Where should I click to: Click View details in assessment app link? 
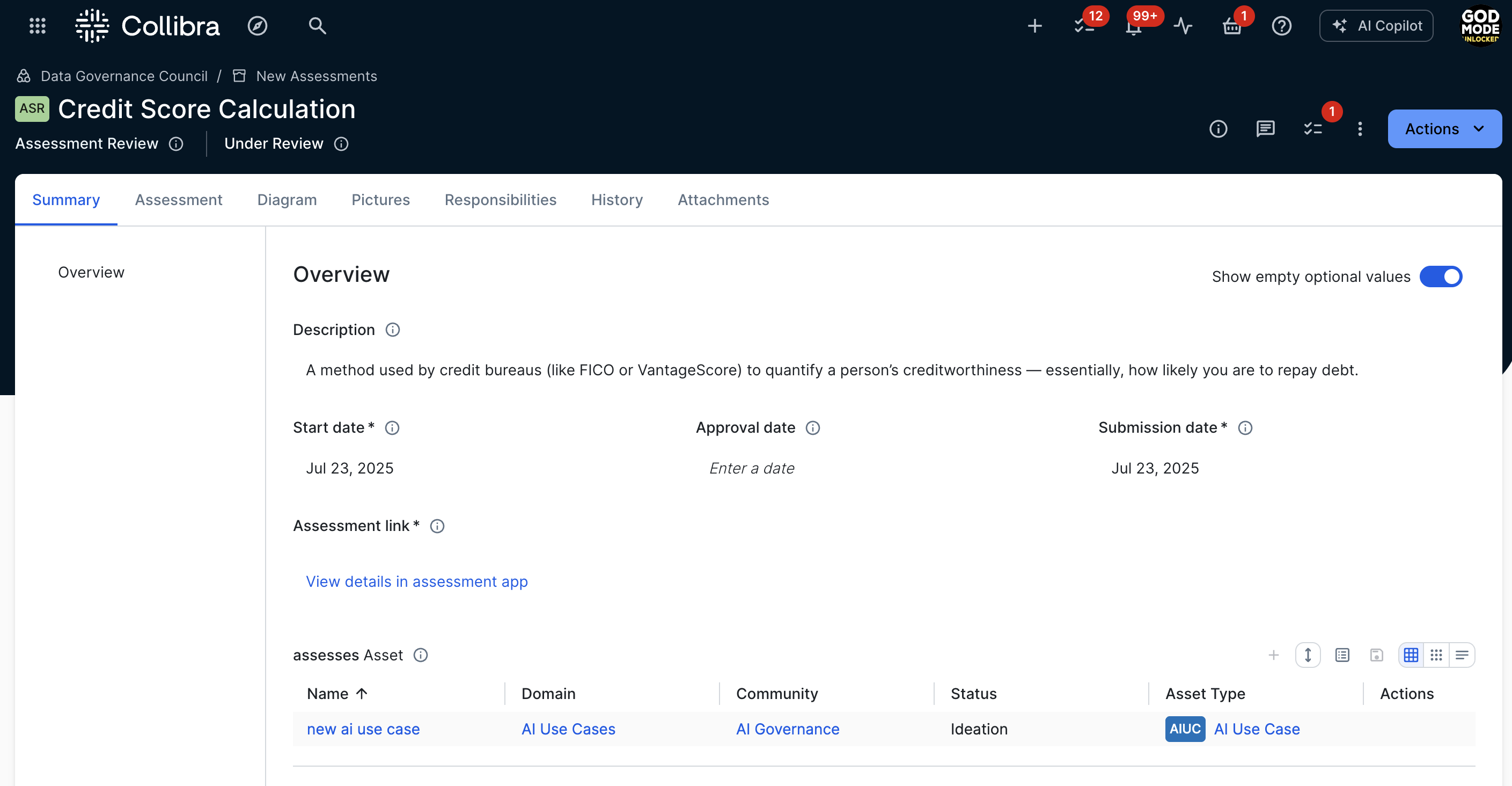[417, 581]
